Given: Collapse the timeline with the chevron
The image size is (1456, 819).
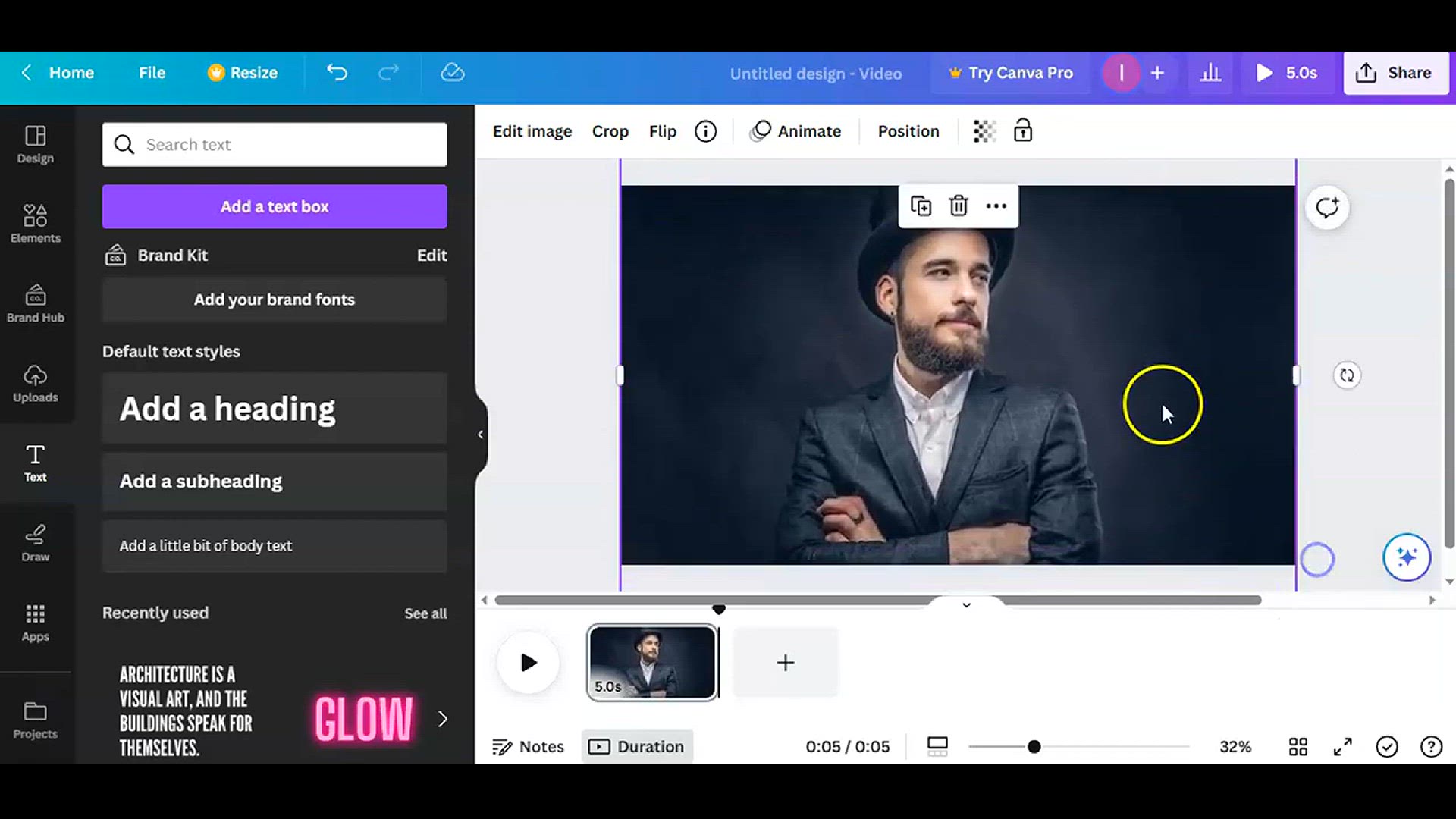Looking at the screenshot, I should click(967, 605).
